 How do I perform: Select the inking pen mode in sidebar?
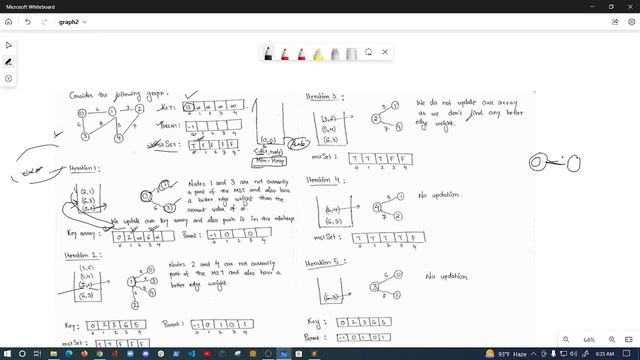[9, 62]
